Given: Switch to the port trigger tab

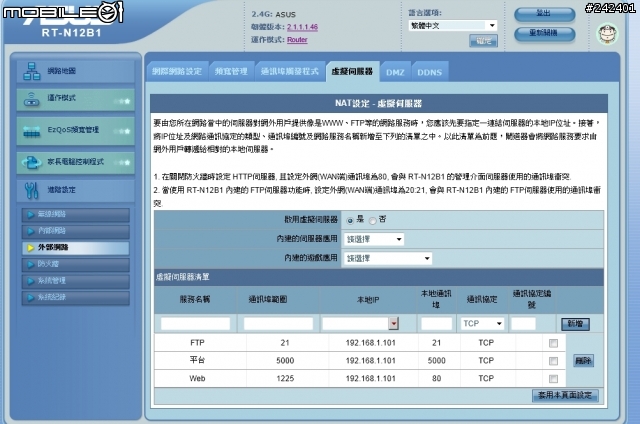Looking at the screenshot, I should [290, 72].
